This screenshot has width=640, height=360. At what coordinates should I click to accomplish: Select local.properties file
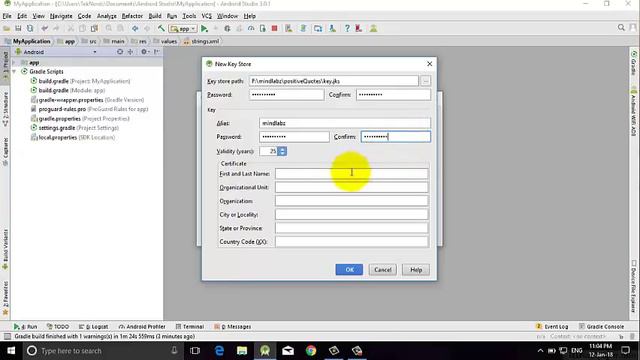(x=73, y=137)
